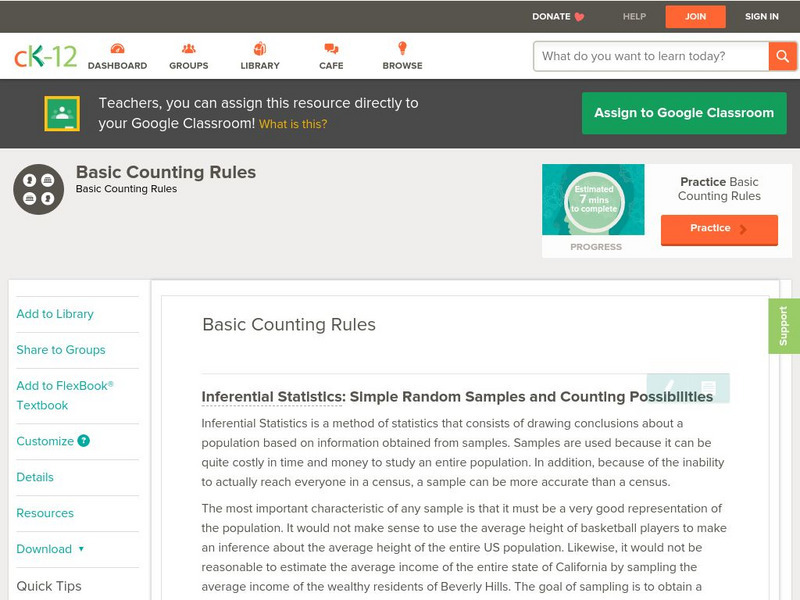
Task: Click the orange search magnifier button
Action: pyautogui.click(x=782, y=56)
